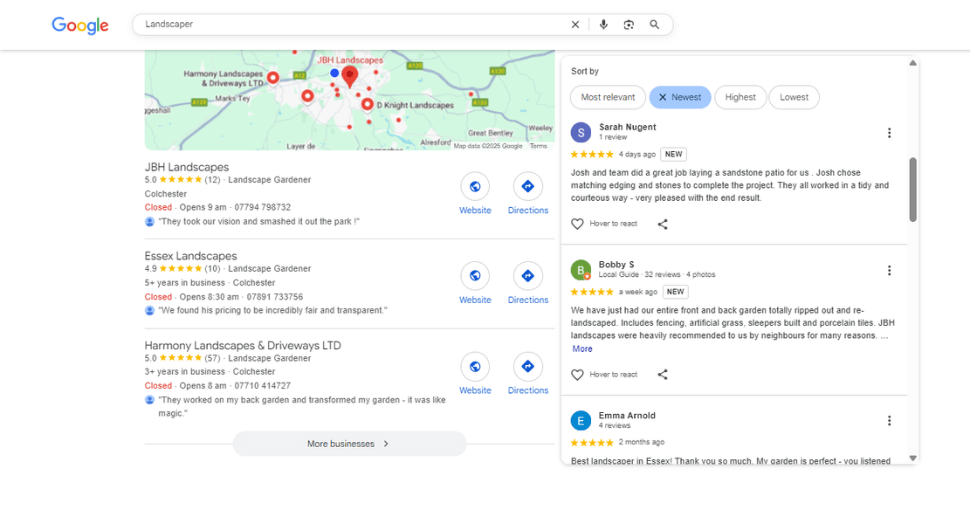Image resolution: width=970 pixels, height=517 pixels.
Task: Get directions to Essex Landscapes icon
Action: pos(528,276)
